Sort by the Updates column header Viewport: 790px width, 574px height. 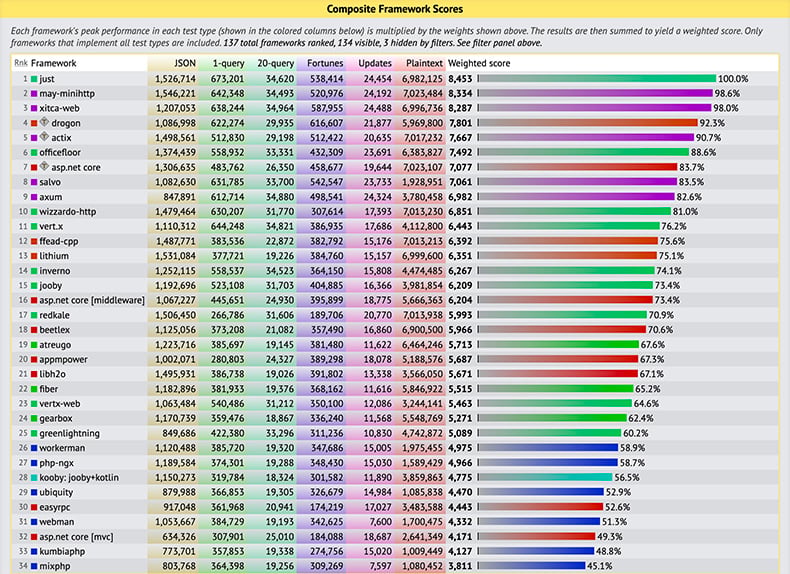375,63
